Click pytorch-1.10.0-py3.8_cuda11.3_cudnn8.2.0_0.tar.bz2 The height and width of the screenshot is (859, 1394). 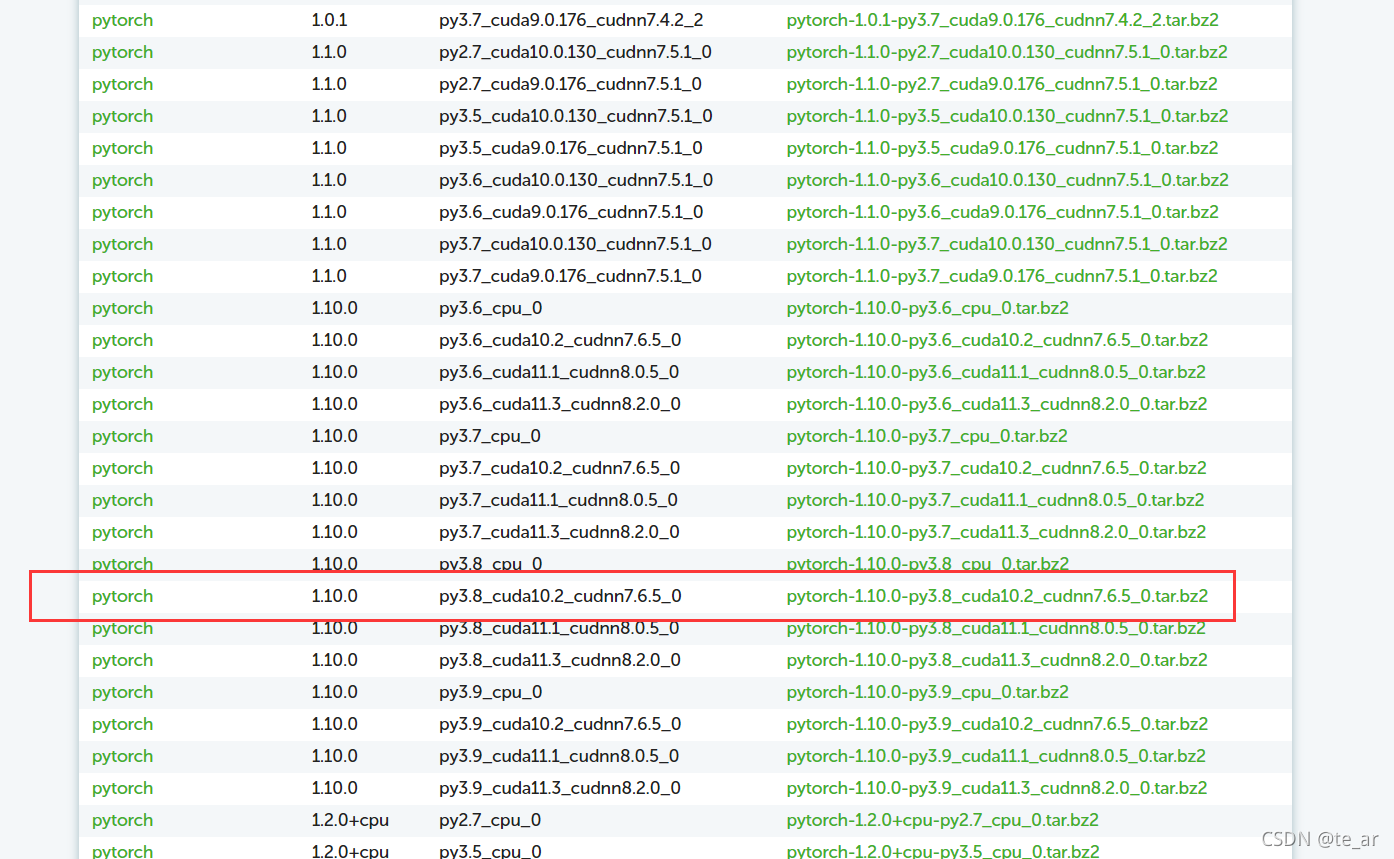tap(997, 660)
